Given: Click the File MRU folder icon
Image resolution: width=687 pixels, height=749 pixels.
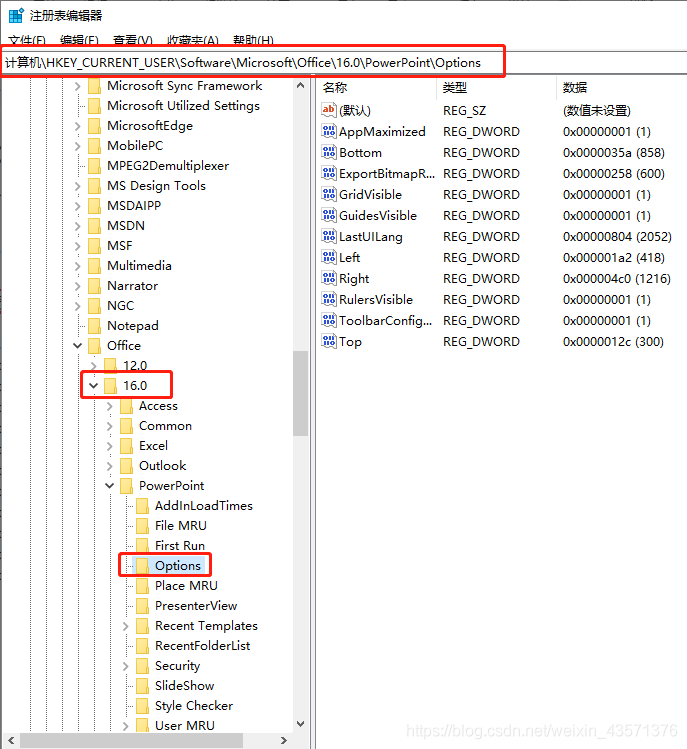Looking at the screenshot, I should coord(142,525).
